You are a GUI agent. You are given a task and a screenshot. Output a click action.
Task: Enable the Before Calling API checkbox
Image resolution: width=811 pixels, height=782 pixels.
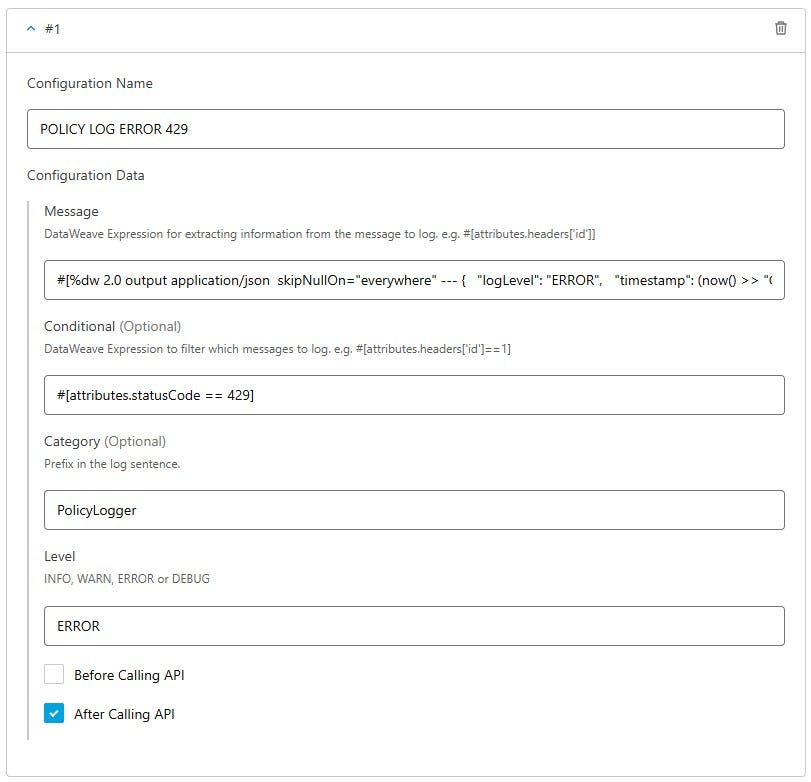point(54,674)
